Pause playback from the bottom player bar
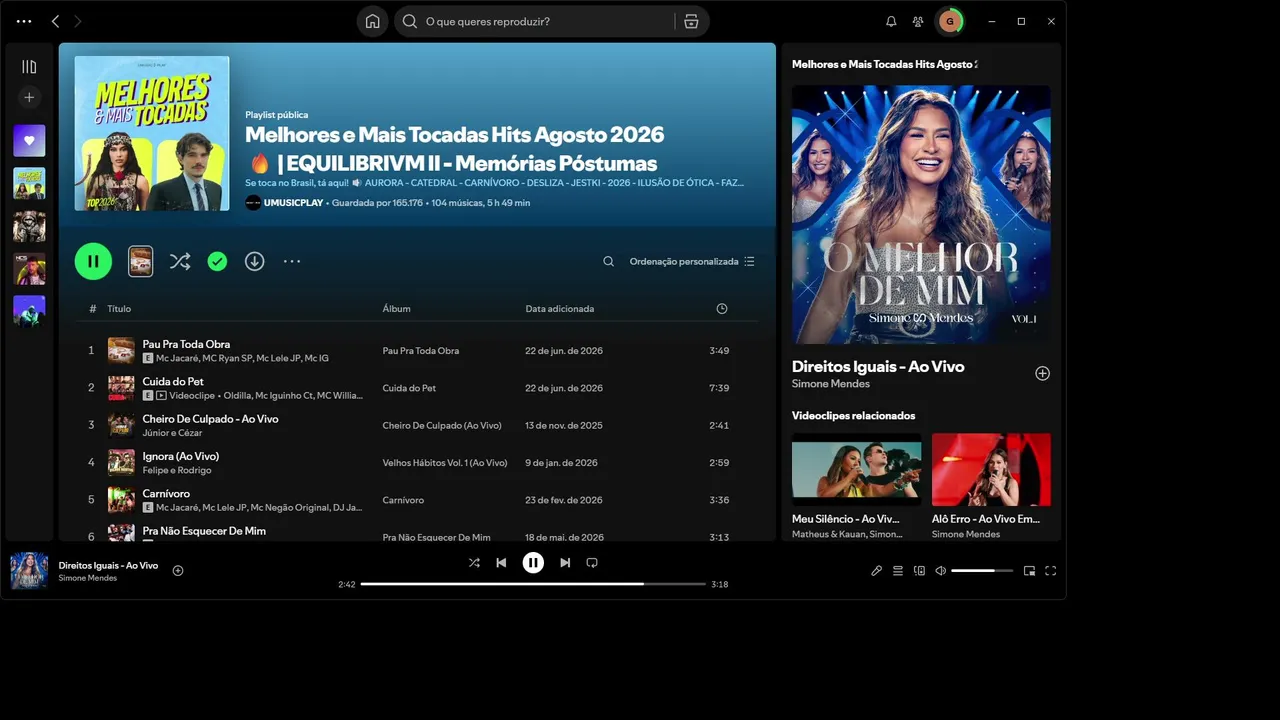Screen dimensions: 1280x720 click(533, 563)
